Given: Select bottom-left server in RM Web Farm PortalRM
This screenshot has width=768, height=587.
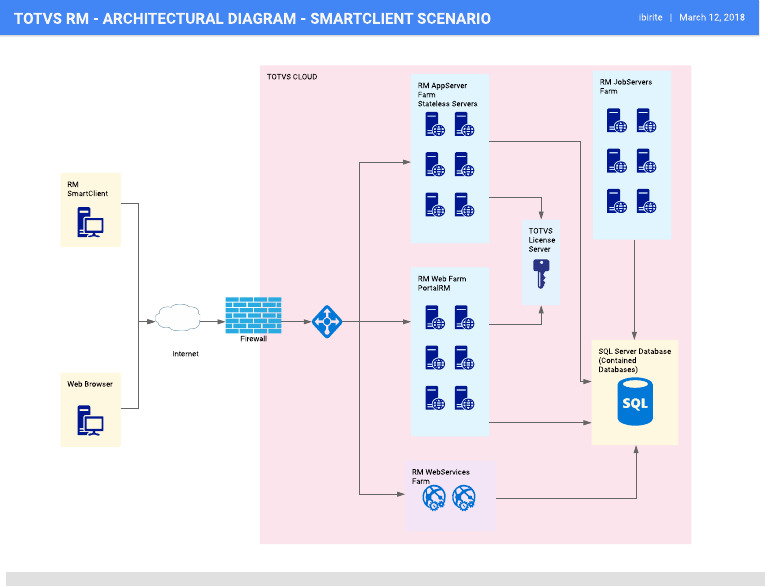Looking at the screenshot, I should tap(435, 398).
